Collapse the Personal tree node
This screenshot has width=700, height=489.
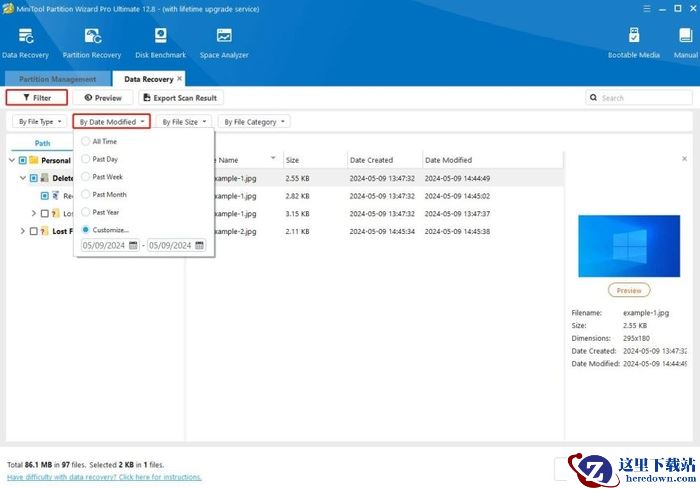(12, 160)
